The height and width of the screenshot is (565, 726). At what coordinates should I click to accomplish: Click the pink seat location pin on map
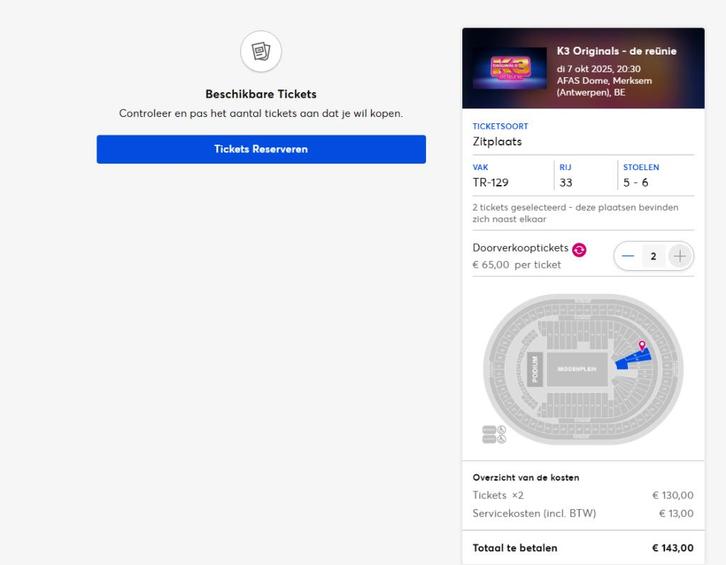(x=642, y=346)
